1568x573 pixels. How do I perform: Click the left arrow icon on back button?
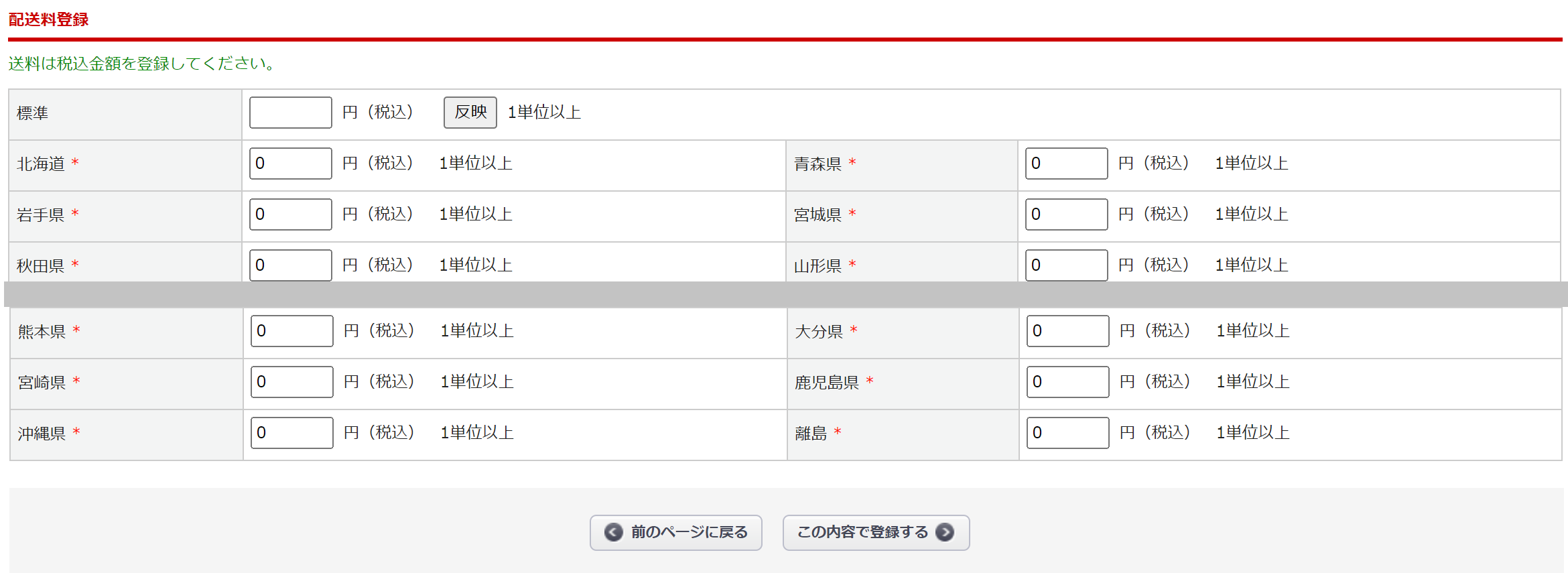tap(613, 532)
